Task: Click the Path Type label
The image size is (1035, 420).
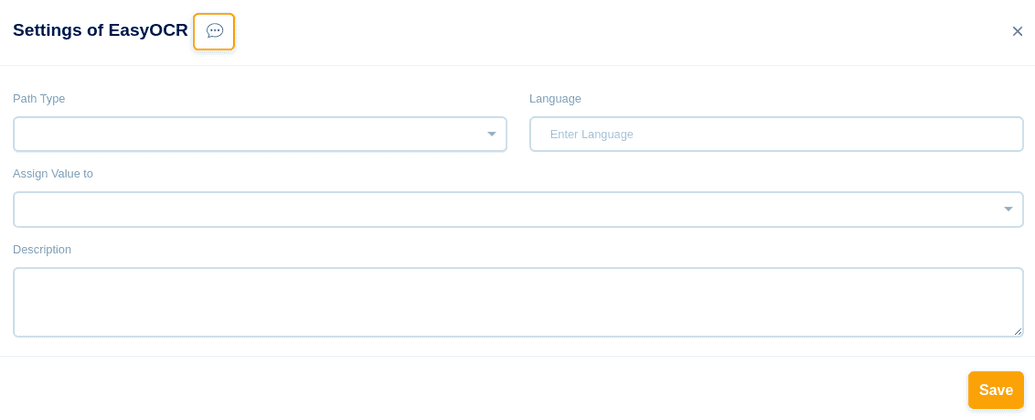Action: pyautogui.click(x=39, y=99)
